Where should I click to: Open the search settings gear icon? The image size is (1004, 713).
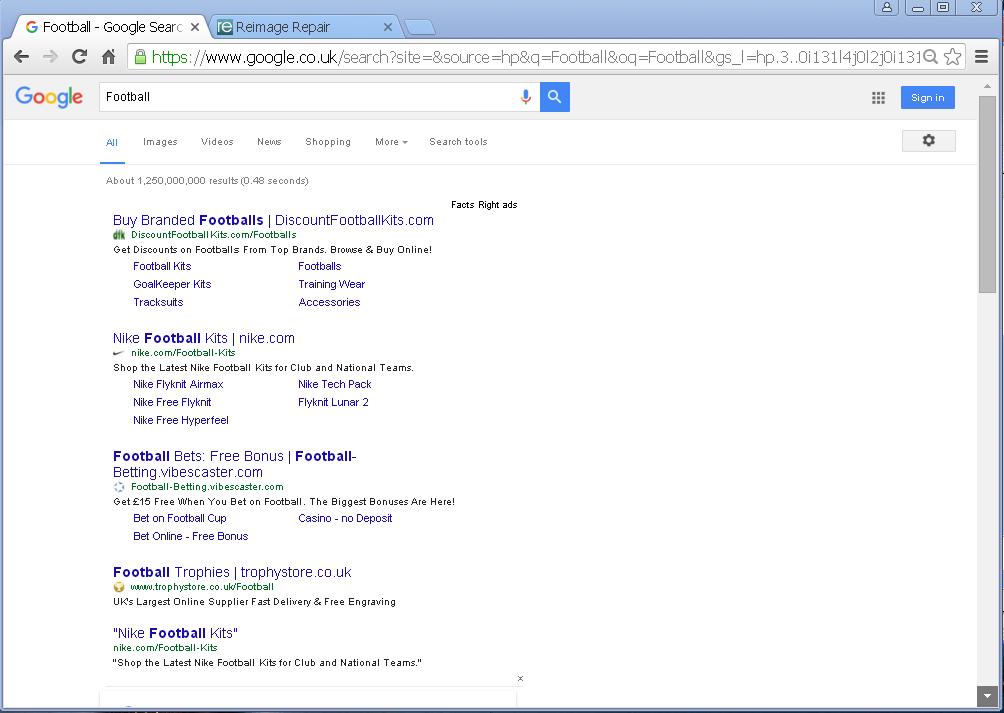point(928,141)
